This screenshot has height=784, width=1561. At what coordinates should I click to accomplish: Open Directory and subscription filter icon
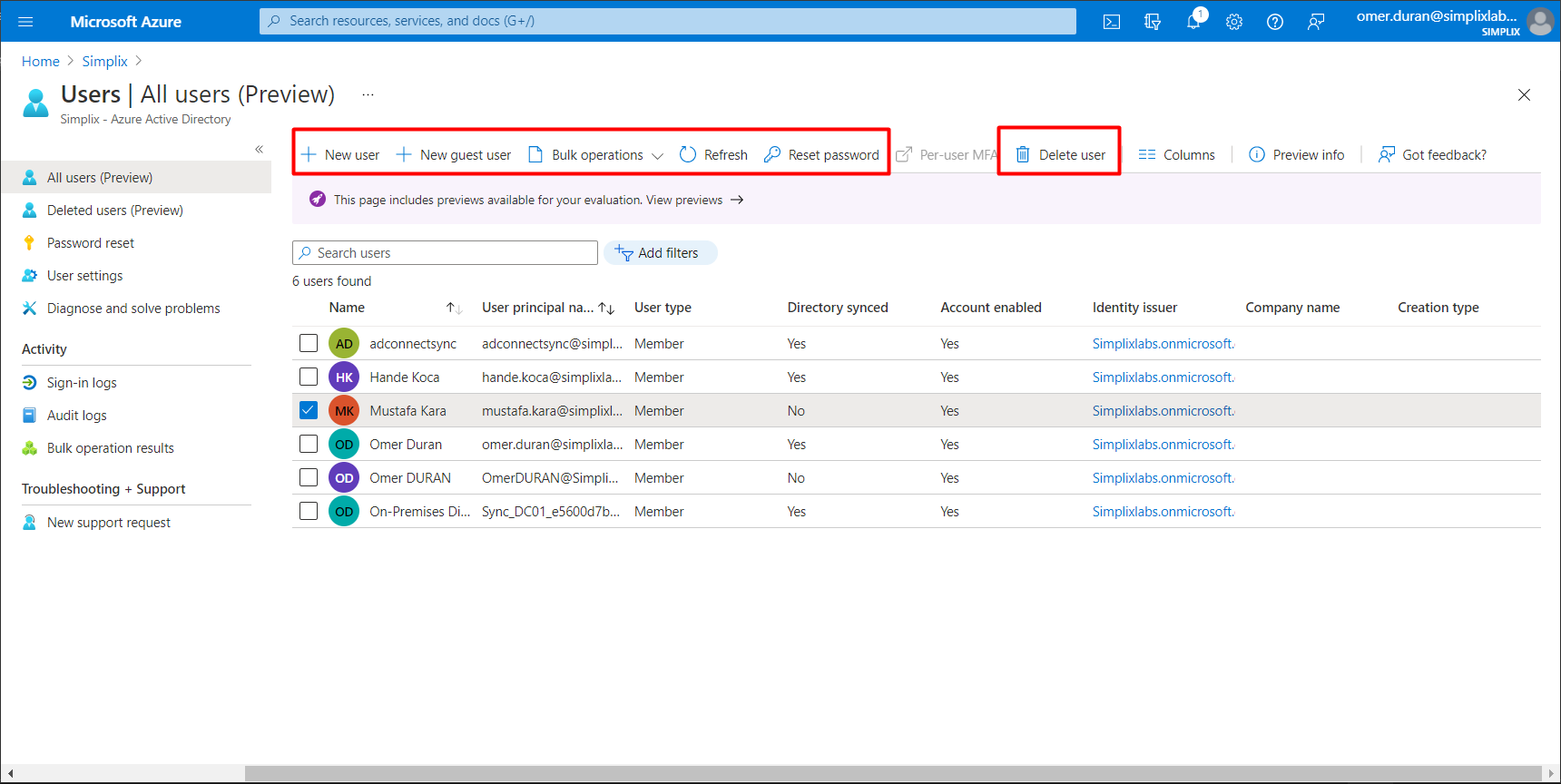1153,22
